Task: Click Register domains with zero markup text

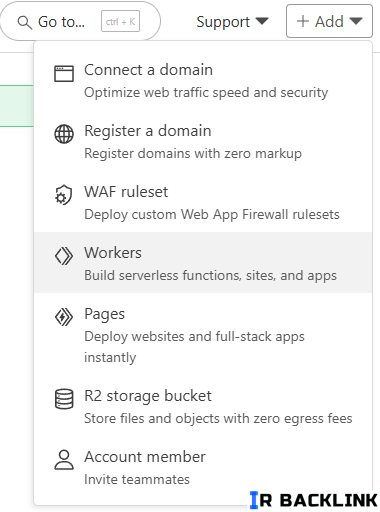Action: coord(193,153)
